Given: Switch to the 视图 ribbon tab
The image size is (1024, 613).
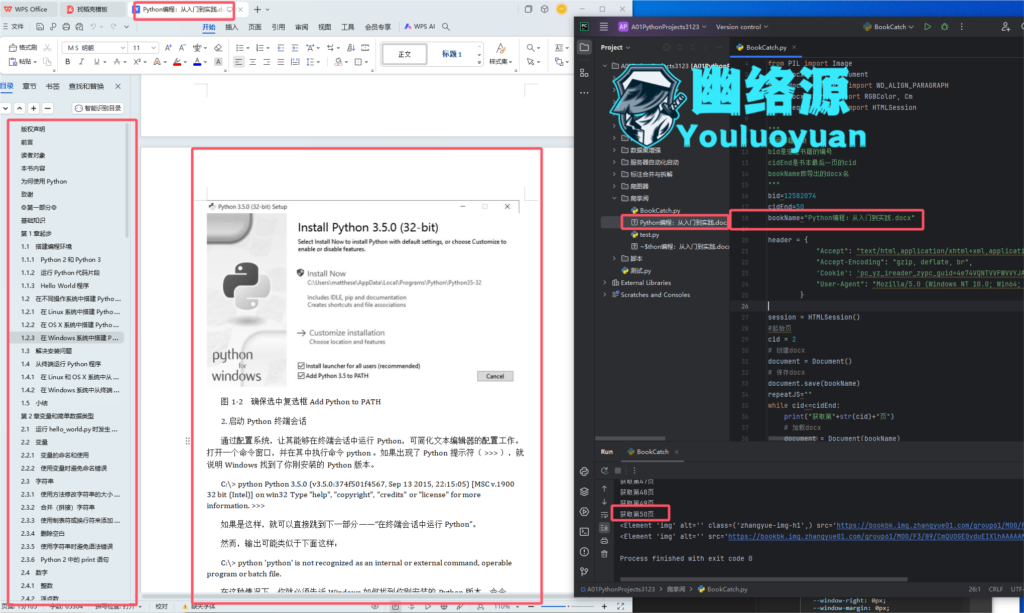Looking at the screenshot, I should 324,27.
